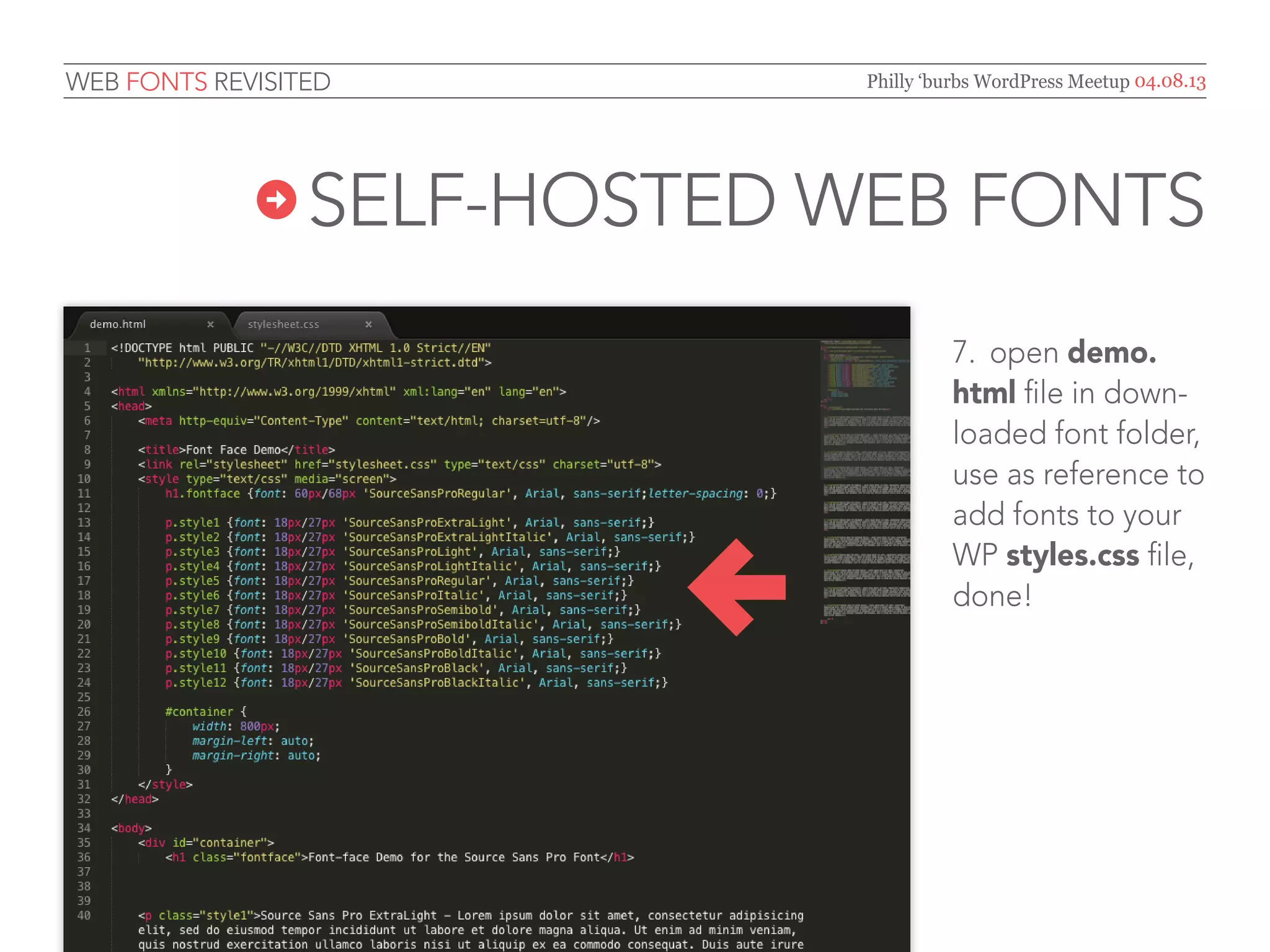
Task: Click the bold styles.css text in the instructions
Action: point(1072,555)
